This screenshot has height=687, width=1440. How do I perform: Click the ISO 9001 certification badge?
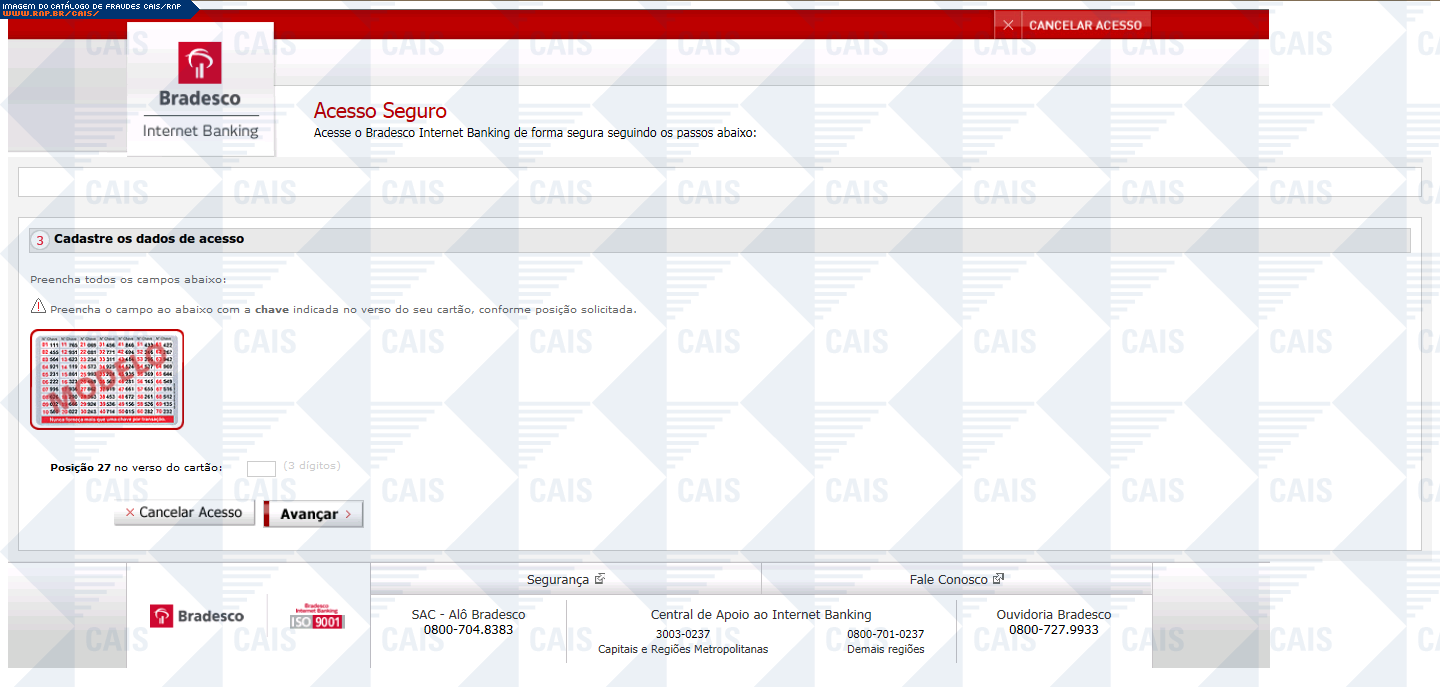click(x=316, y=616)
